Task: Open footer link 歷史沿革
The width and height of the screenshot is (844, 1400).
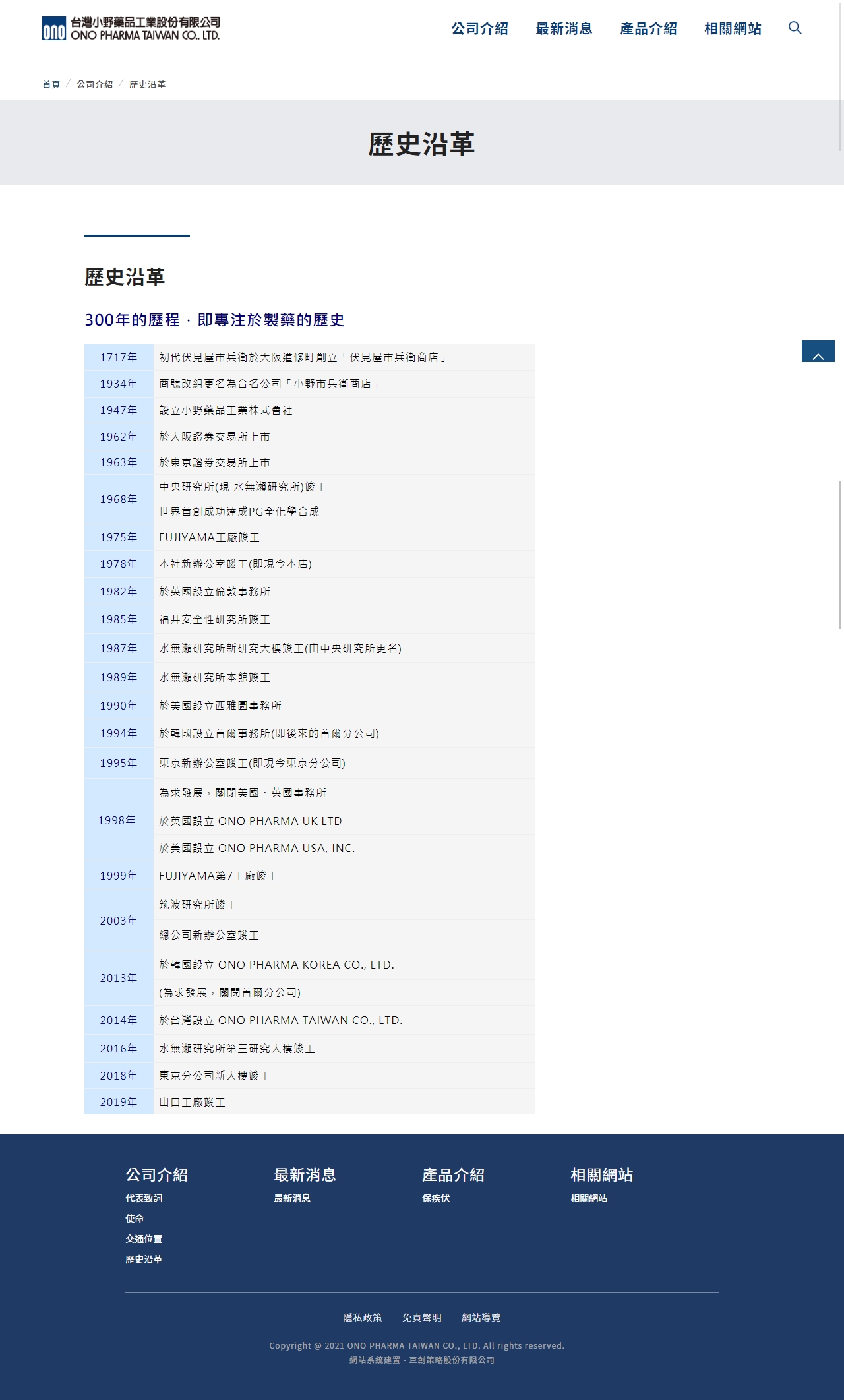Action: (x=144, y=1260)
